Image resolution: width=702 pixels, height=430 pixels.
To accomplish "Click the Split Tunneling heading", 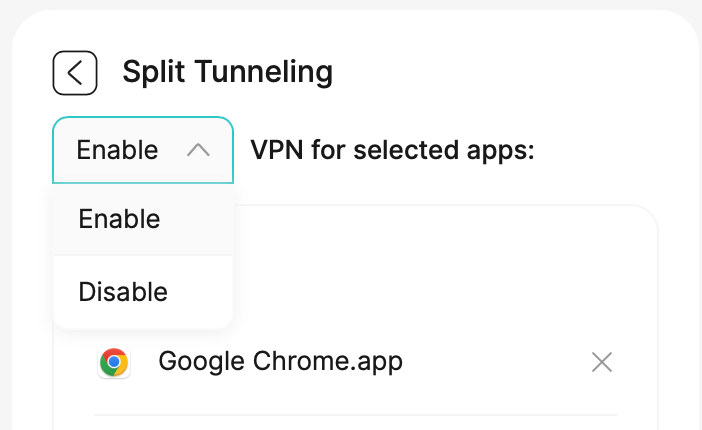I will (227, 72).
